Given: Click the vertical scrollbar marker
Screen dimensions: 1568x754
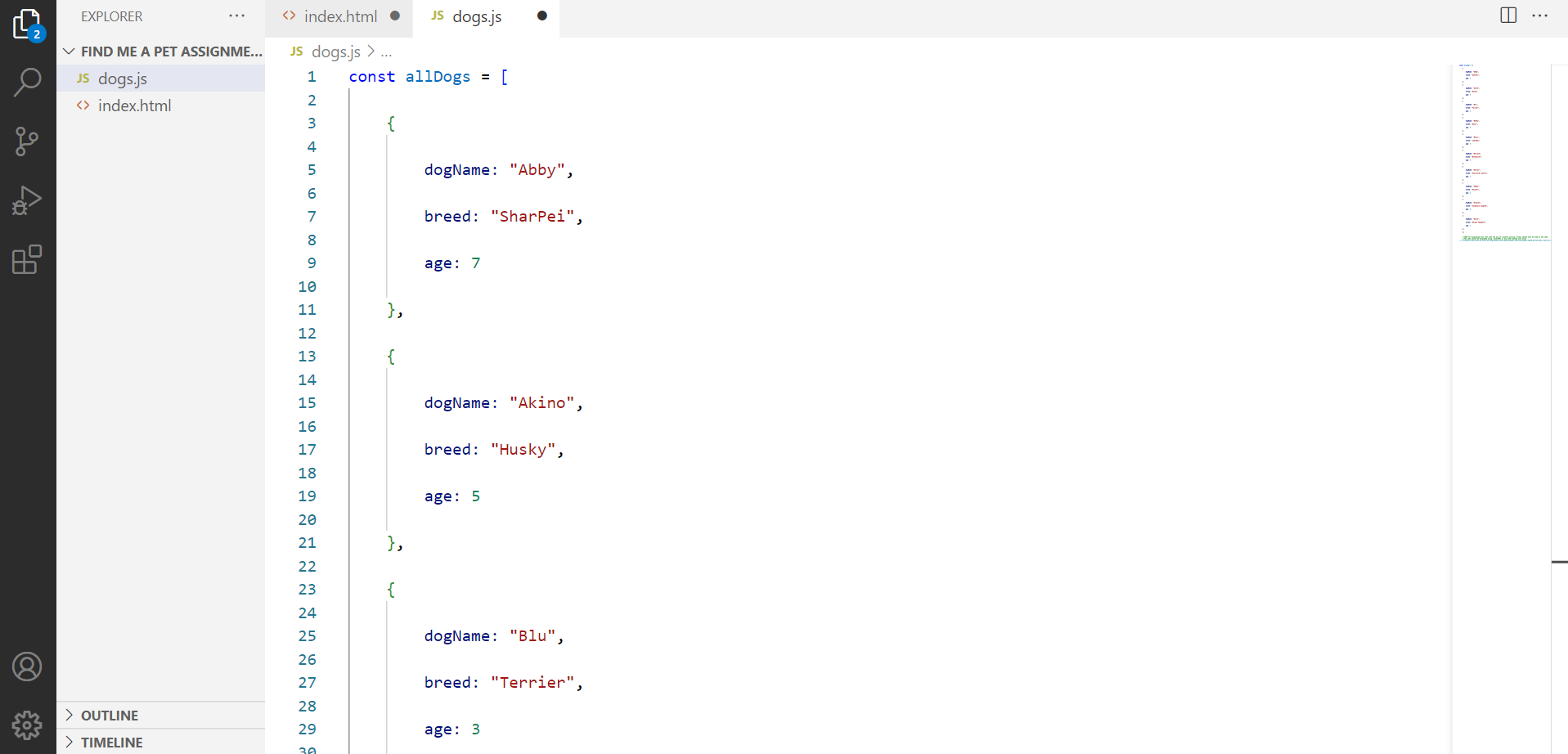Looking at the screenshot, I should tap(1559, 562).
